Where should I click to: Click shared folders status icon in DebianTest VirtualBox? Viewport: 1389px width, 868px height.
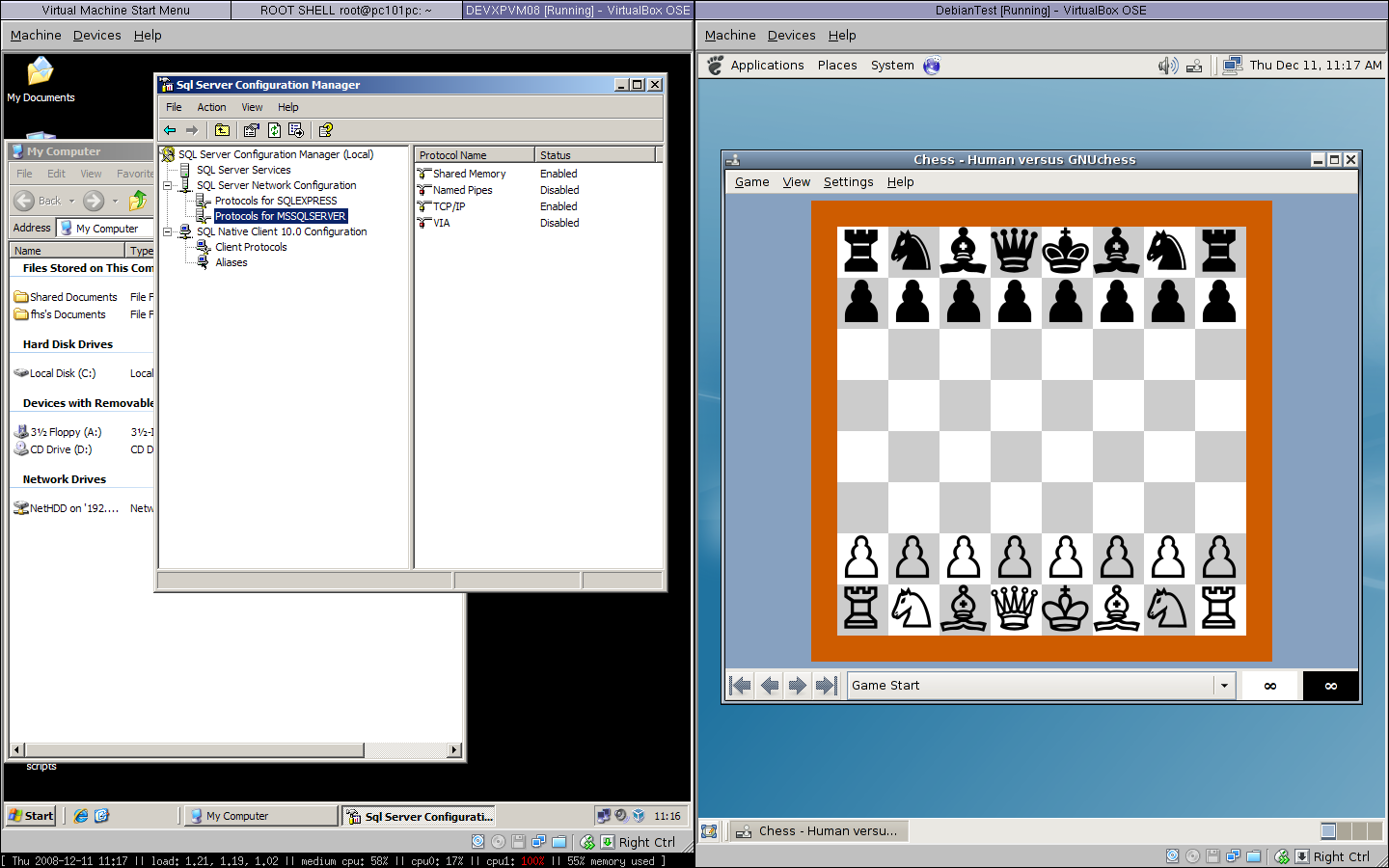(1254, 855)
